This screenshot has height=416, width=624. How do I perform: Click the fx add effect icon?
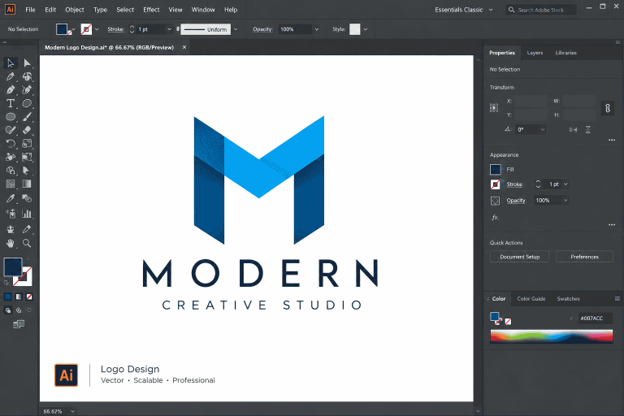pos(495,217)
